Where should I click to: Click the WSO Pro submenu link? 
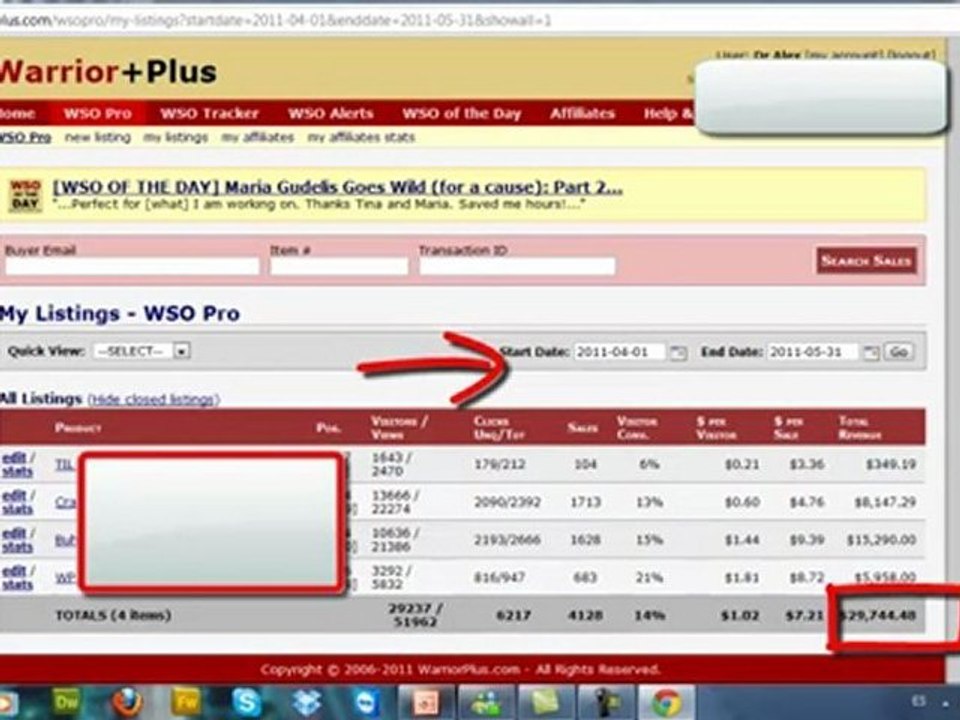click(25, 137)
